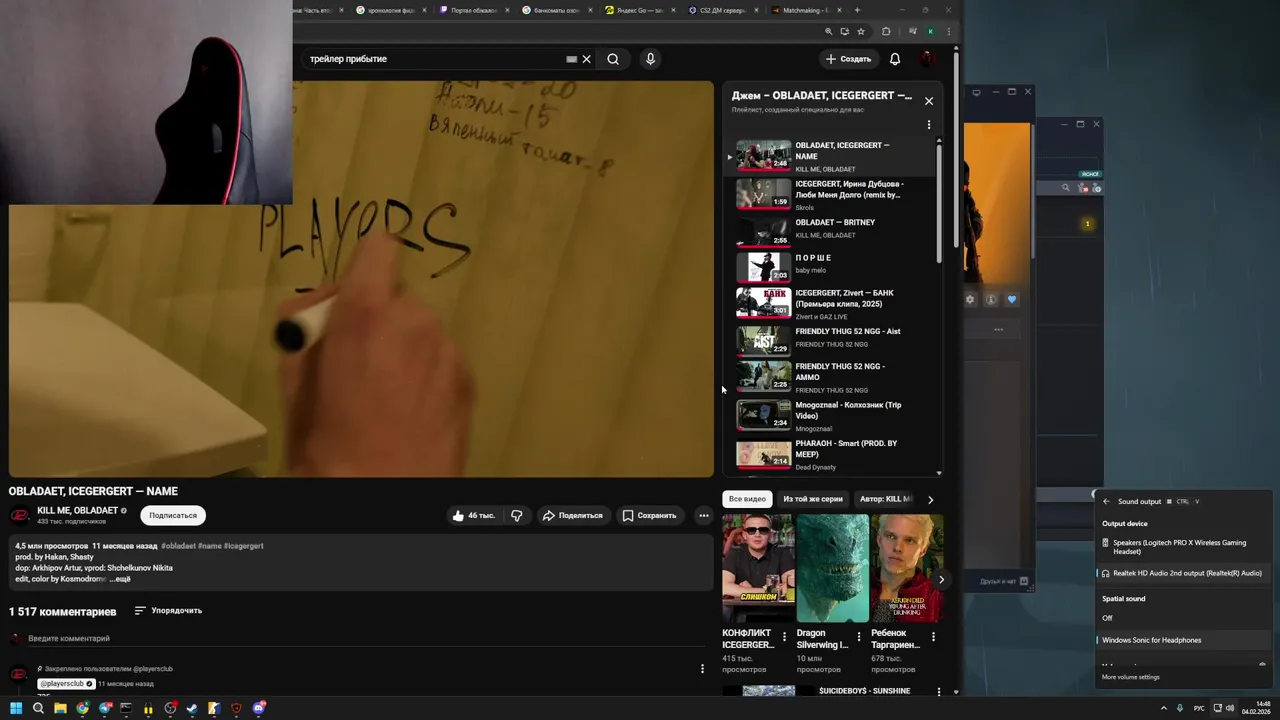1280x720 pixels.
Task: Open the КОНФЛИКТ ICEGERGERT video card's three-dot menu
Action: click(x=784, y=637)
